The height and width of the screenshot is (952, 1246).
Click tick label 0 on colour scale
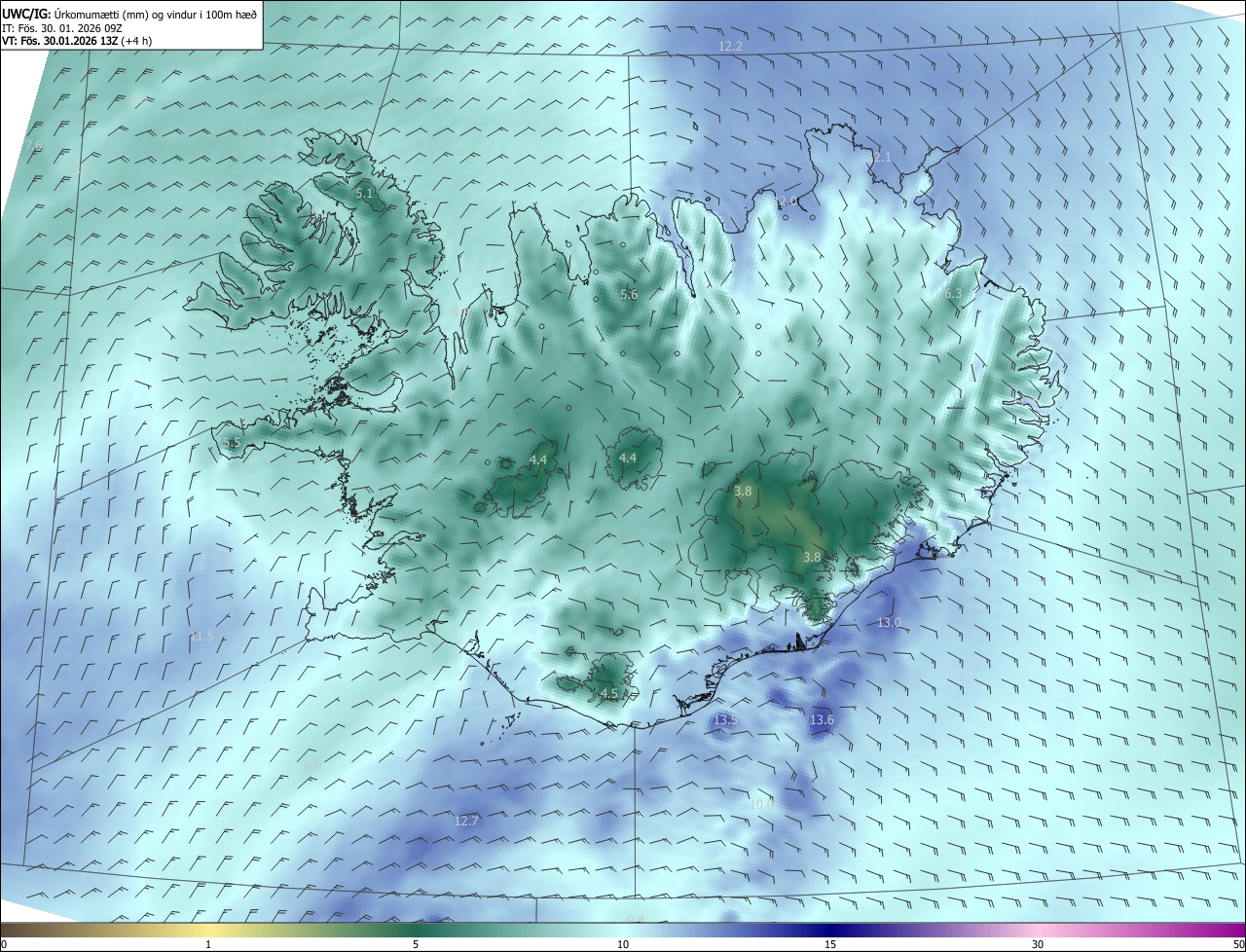pyautogui.click(x=4, y=944)
